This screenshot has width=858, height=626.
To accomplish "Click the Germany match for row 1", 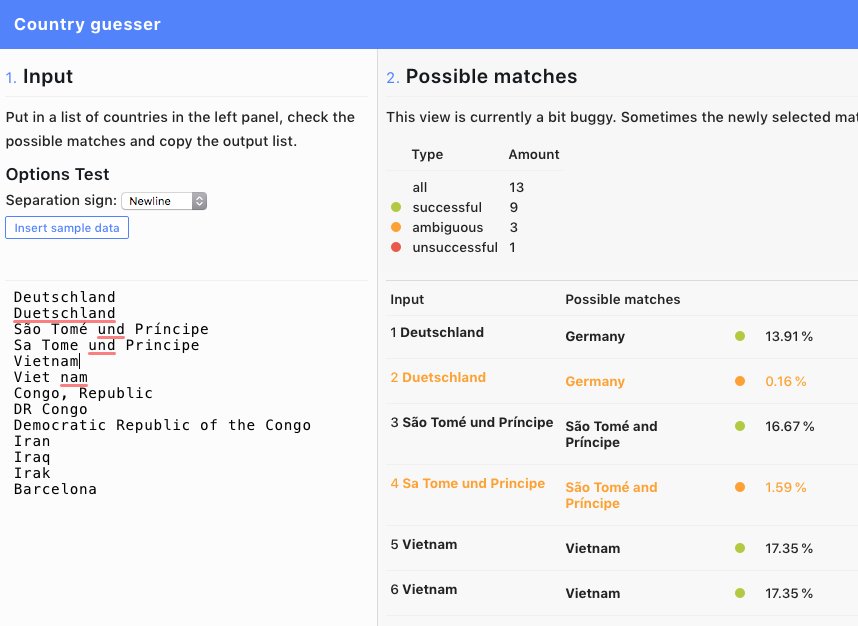I will (595, 337).
